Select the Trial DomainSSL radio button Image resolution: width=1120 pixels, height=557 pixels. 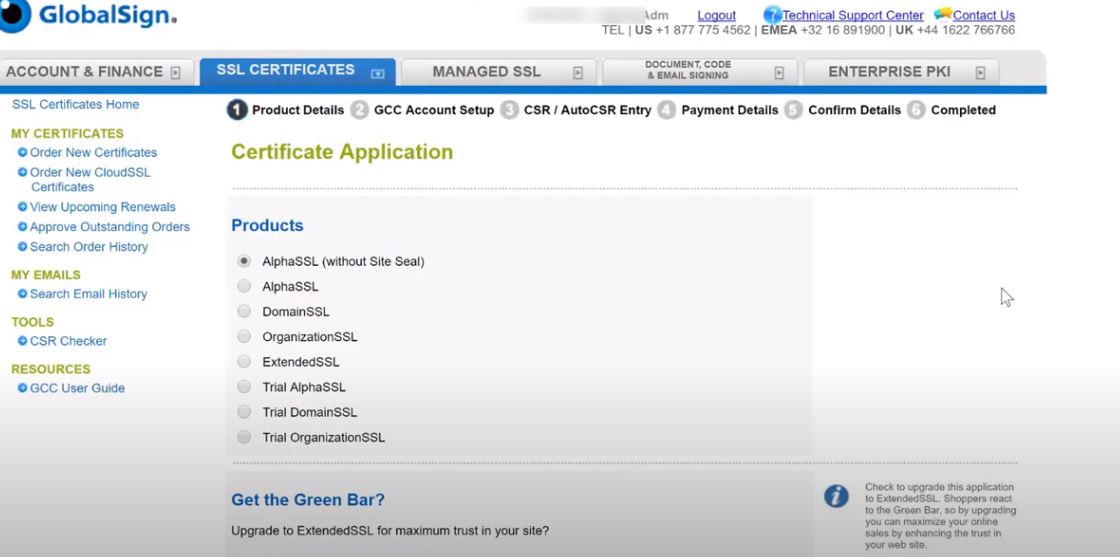[244, 412]
